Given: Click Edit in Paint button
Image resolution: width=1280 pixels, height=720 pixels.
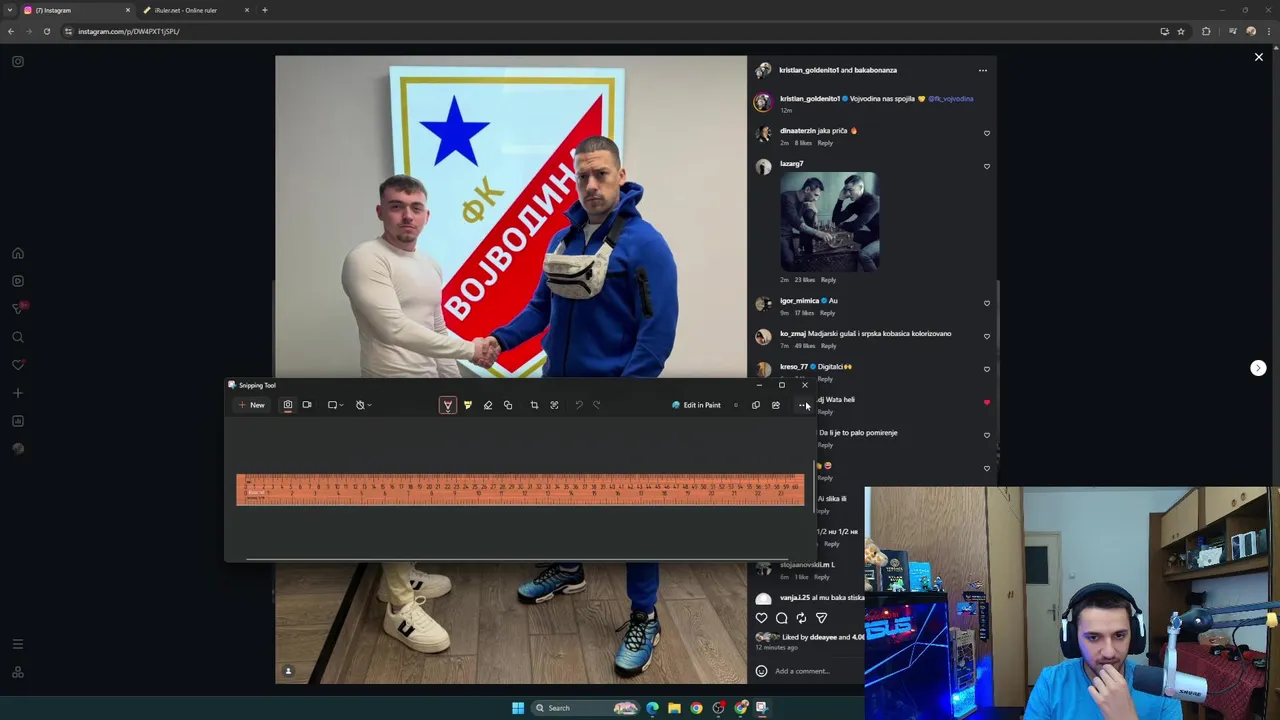Looking at the screenshot, I should pos(697,405).
